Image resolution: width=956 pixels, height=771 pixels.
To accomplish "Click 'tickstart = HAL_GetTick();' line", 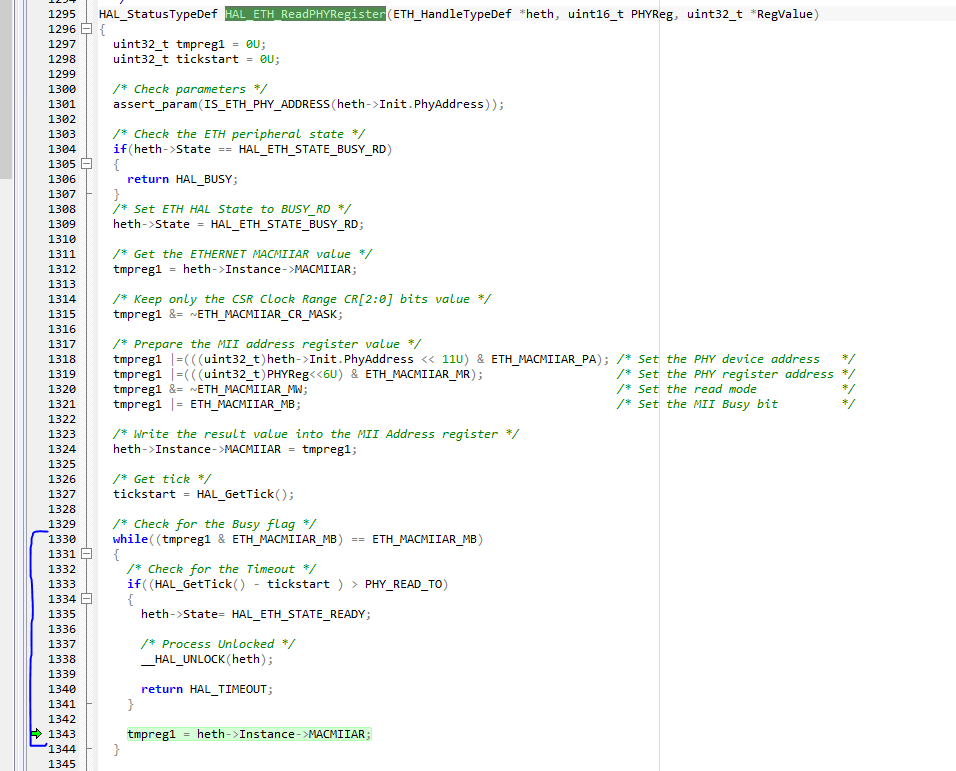I will [204, 494].
